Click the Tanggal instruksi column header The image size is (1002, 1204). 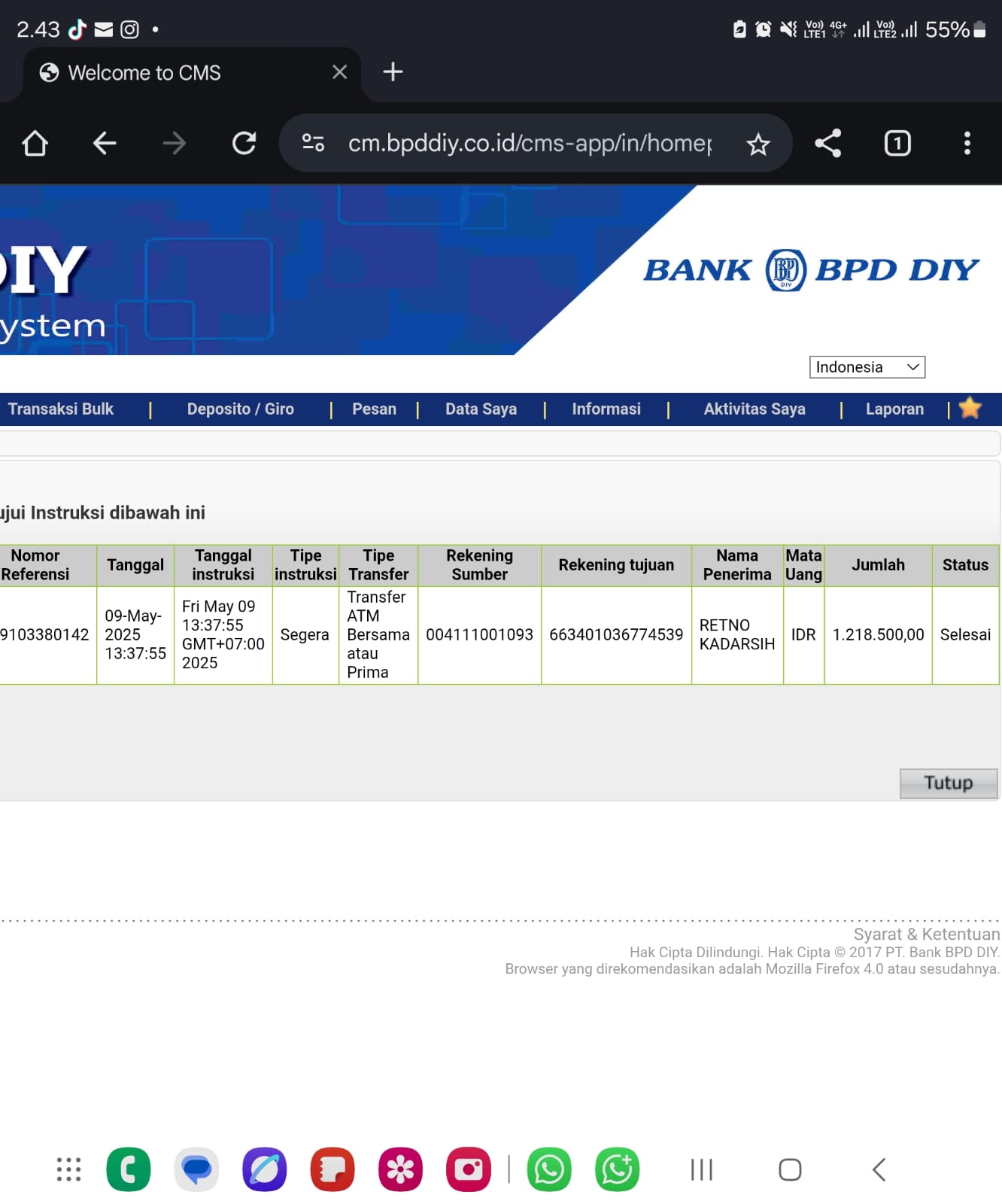(223, 565)
